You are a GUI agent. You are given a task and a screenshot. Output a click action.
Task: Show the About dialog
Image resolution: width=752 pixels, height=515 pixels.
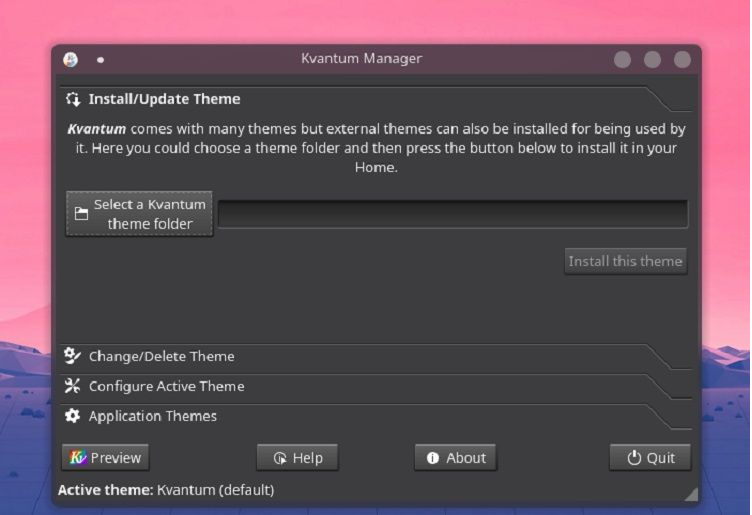(456, 457)
